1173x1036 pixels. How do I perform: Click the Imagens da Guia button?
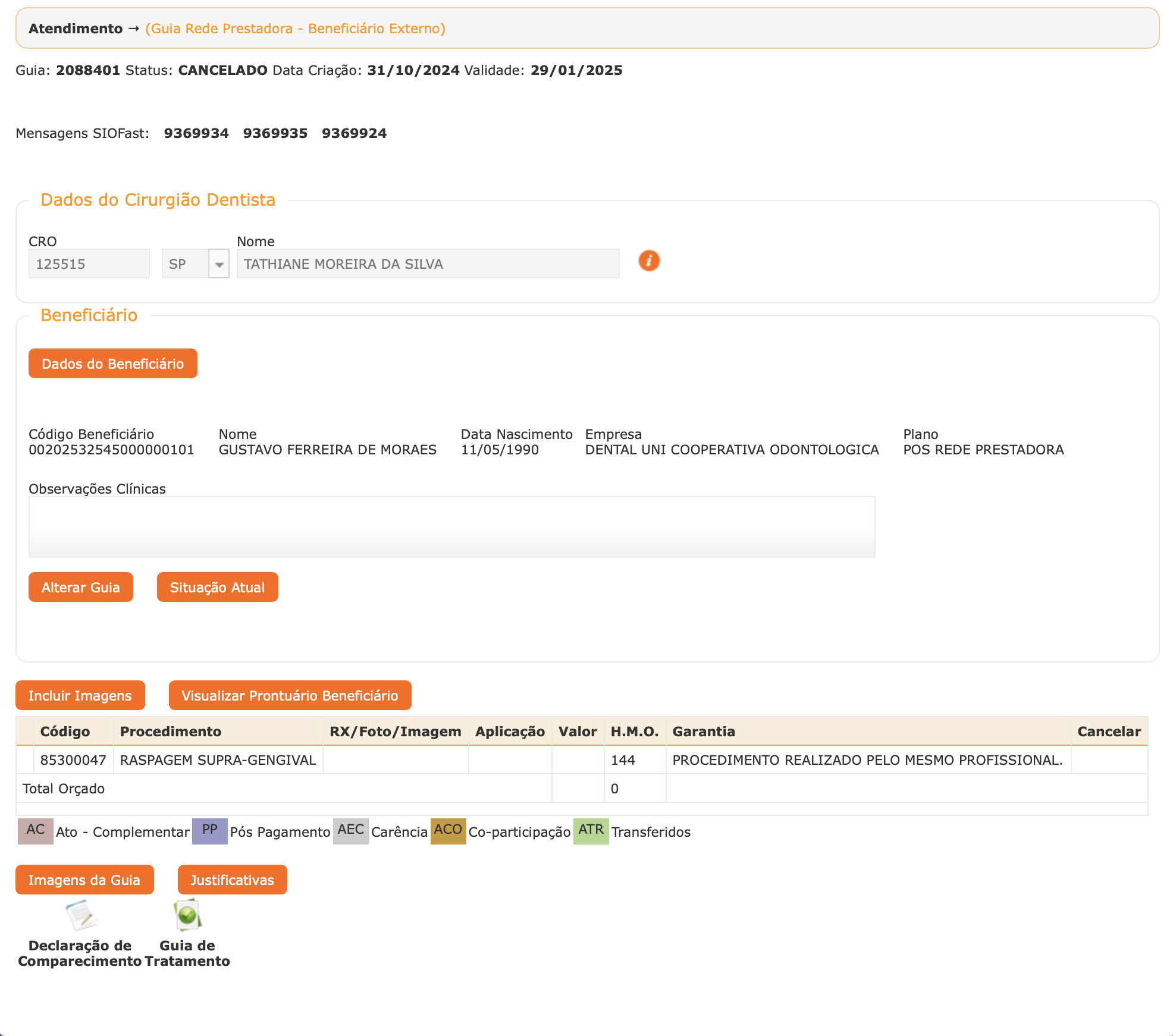pos(84,880)
